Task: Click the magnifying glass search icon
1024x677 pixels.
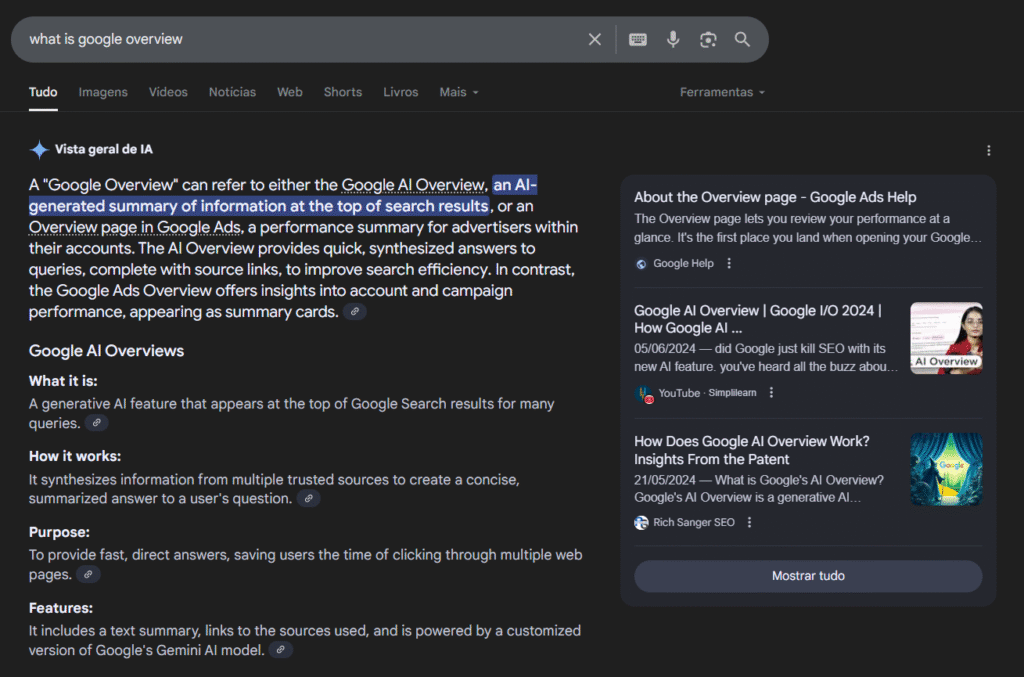Action: click(743, 39)
